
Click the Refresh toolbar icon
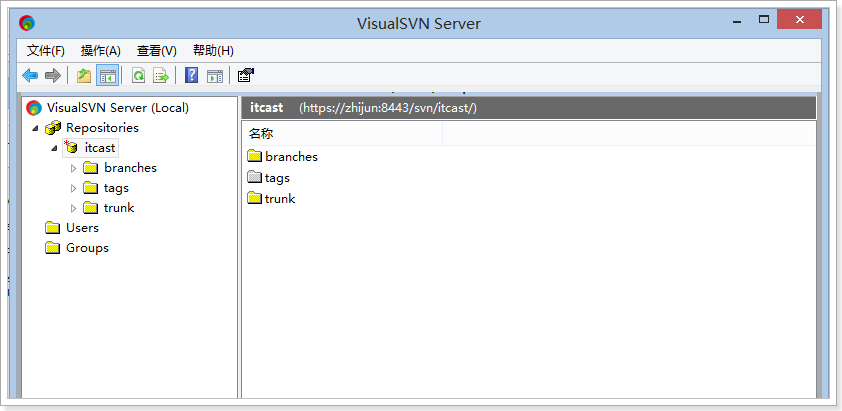click(x=139, y=75)
